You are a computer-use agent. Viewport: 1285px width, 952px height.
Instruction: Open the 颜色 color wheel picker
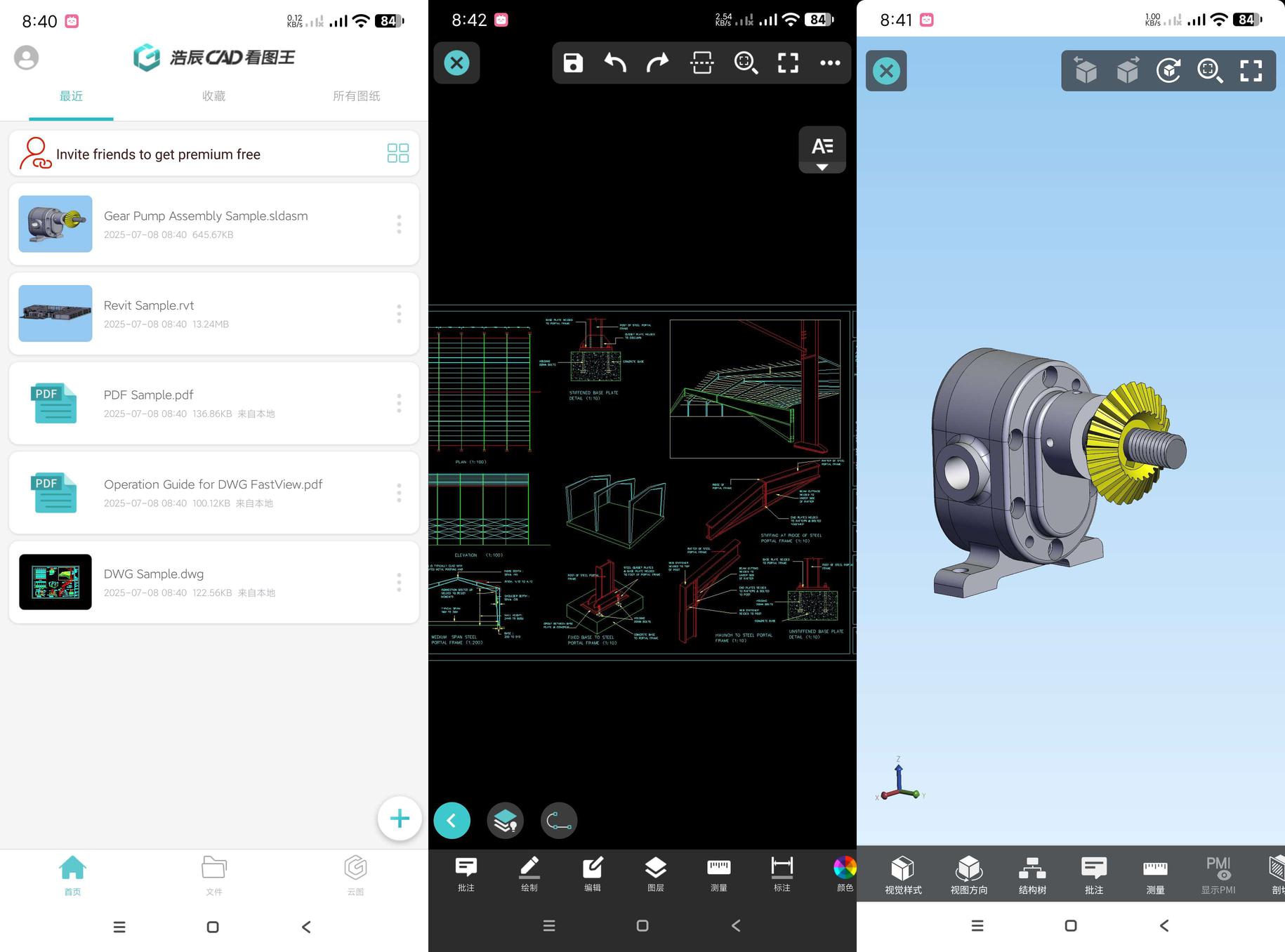[x=845, y=874]
